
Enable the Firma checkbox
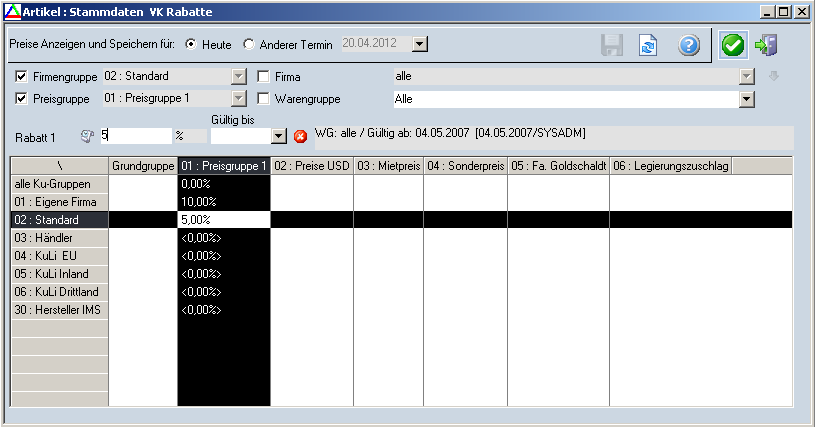(264, 76)
